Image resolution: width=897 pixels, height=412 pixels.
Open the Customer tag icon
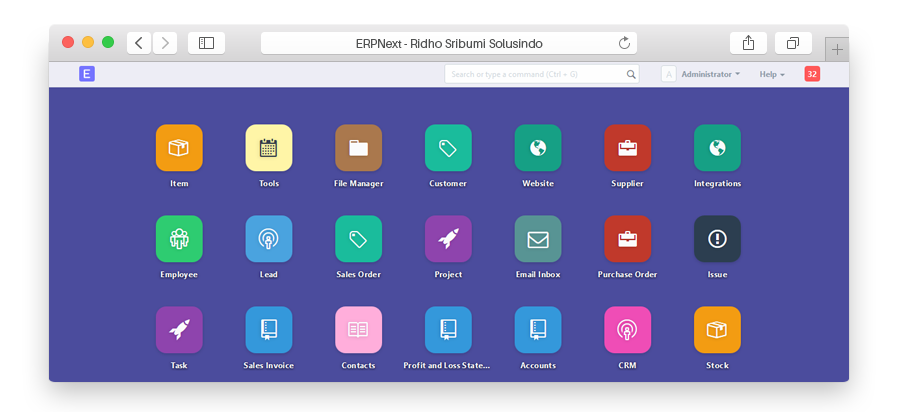[448, 148]
